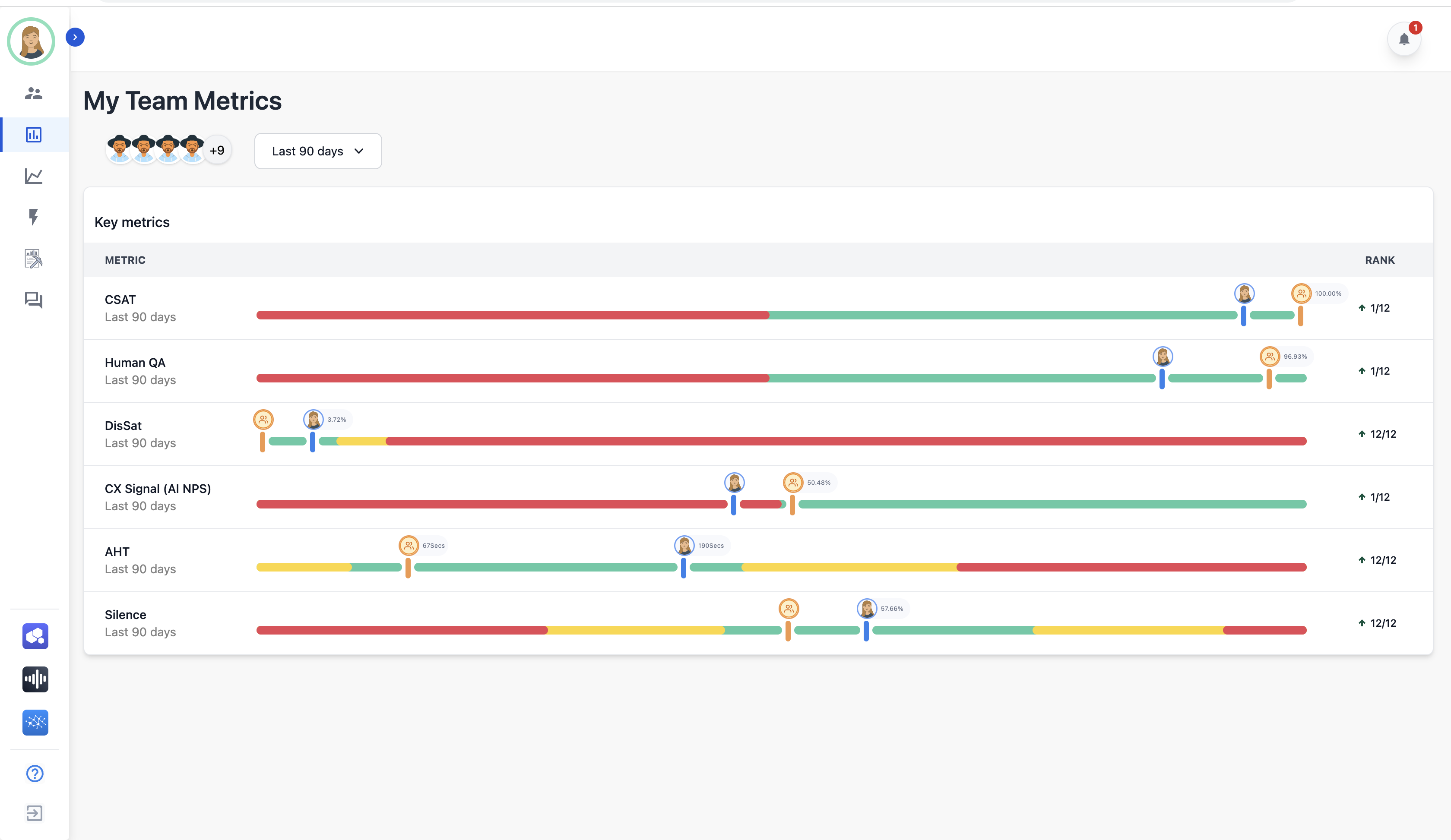Launch the audio waveform app icon
Viewport: 1451px width, 840px height.
coord(35,679)
